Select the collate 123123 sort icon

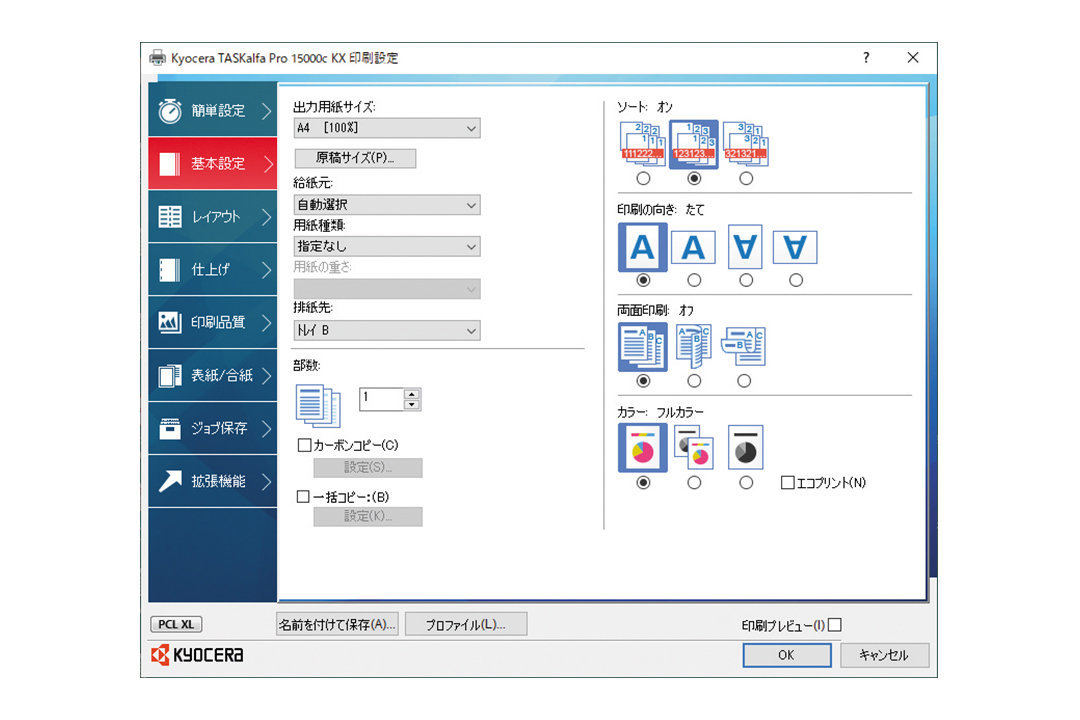click(x=694, y=145)
